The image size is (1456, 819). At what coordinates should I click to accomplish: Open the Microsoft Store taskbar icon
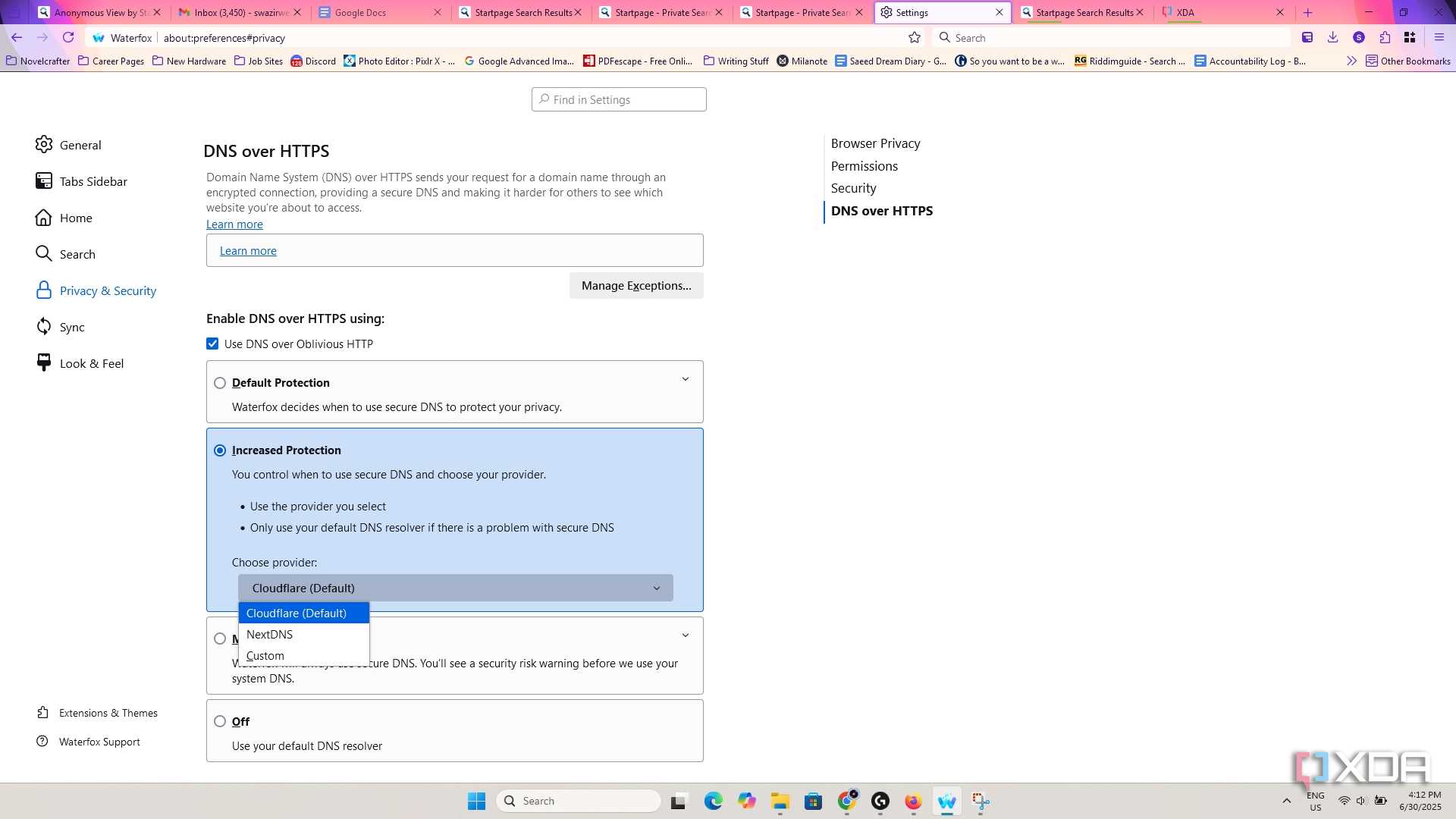[814, 801]
